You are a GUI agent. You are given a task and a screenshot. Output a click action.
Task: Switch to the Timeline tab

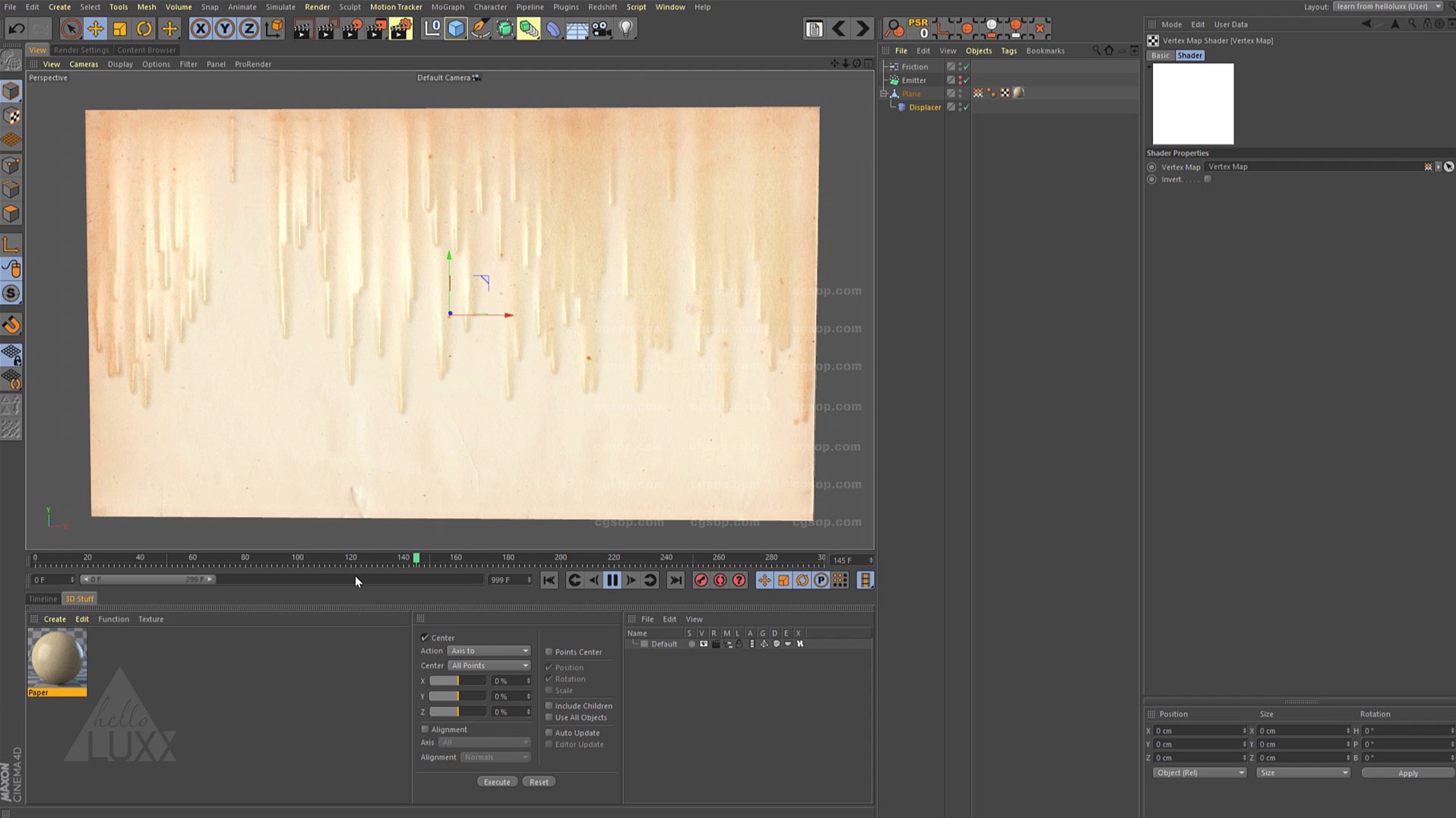[43, 599]
